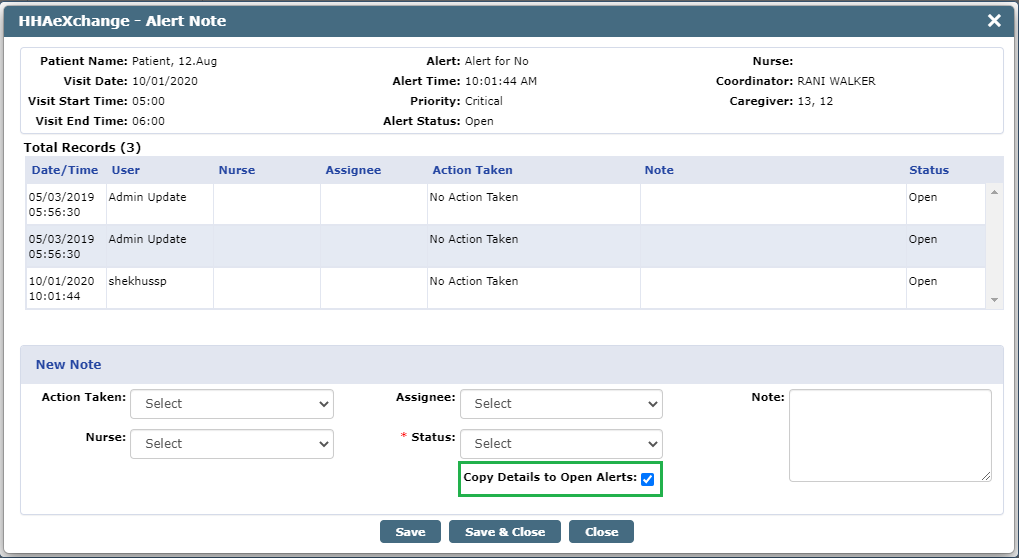Sort records by Date/Time column header
The image size is (1019, 558).
(x=65, y=170)
